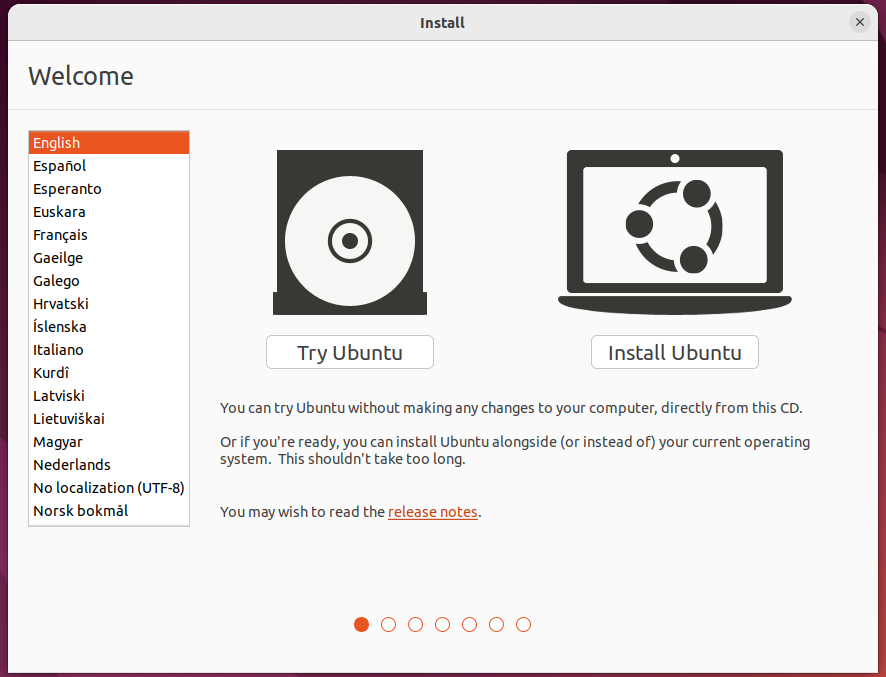Select Íslenska language
The width and height of the screenshot is (886, 677).
point(109,327)
